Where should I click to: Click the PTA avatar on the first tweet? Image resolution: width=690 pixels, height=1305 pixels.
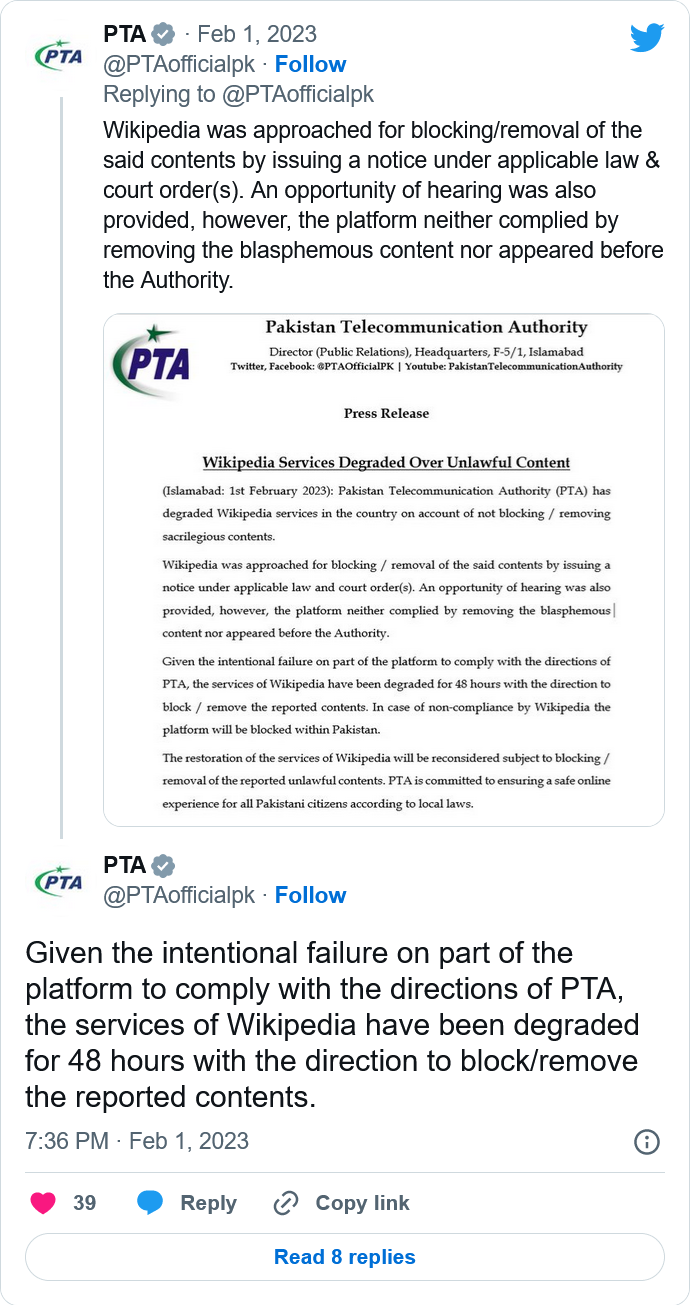point(59,53)
